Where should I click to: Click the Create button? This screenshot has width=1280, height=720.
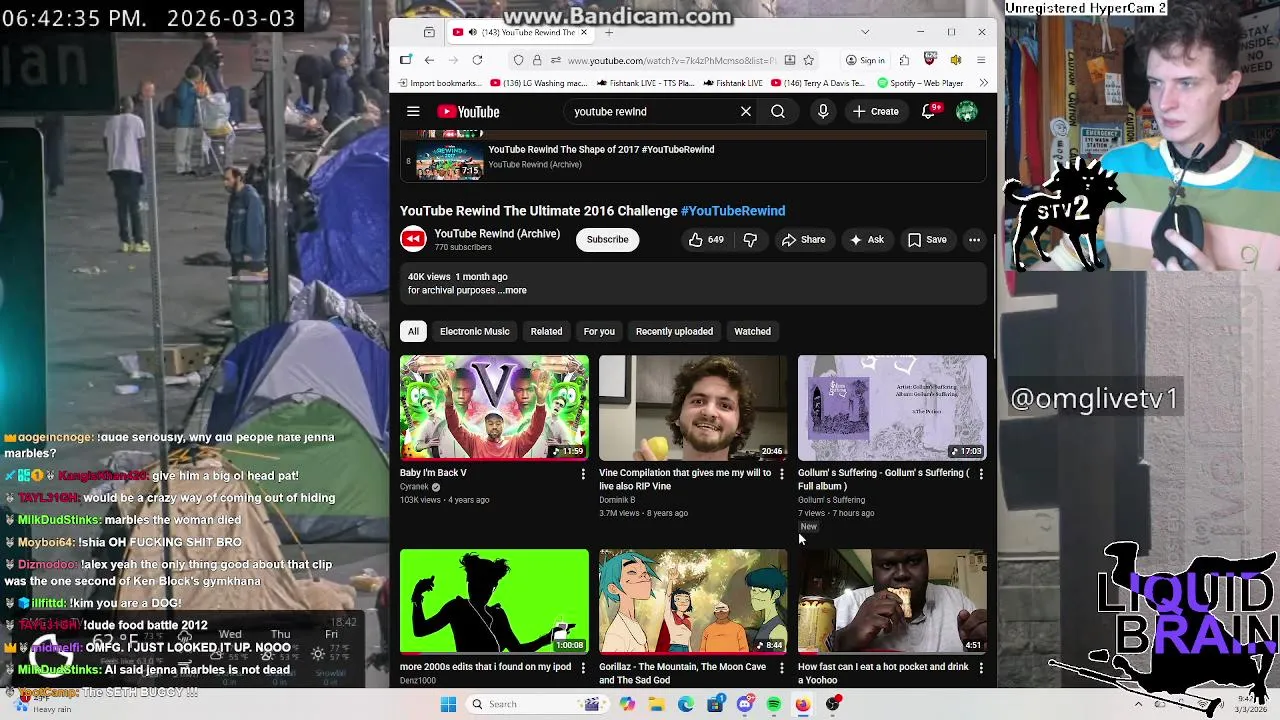876,112
